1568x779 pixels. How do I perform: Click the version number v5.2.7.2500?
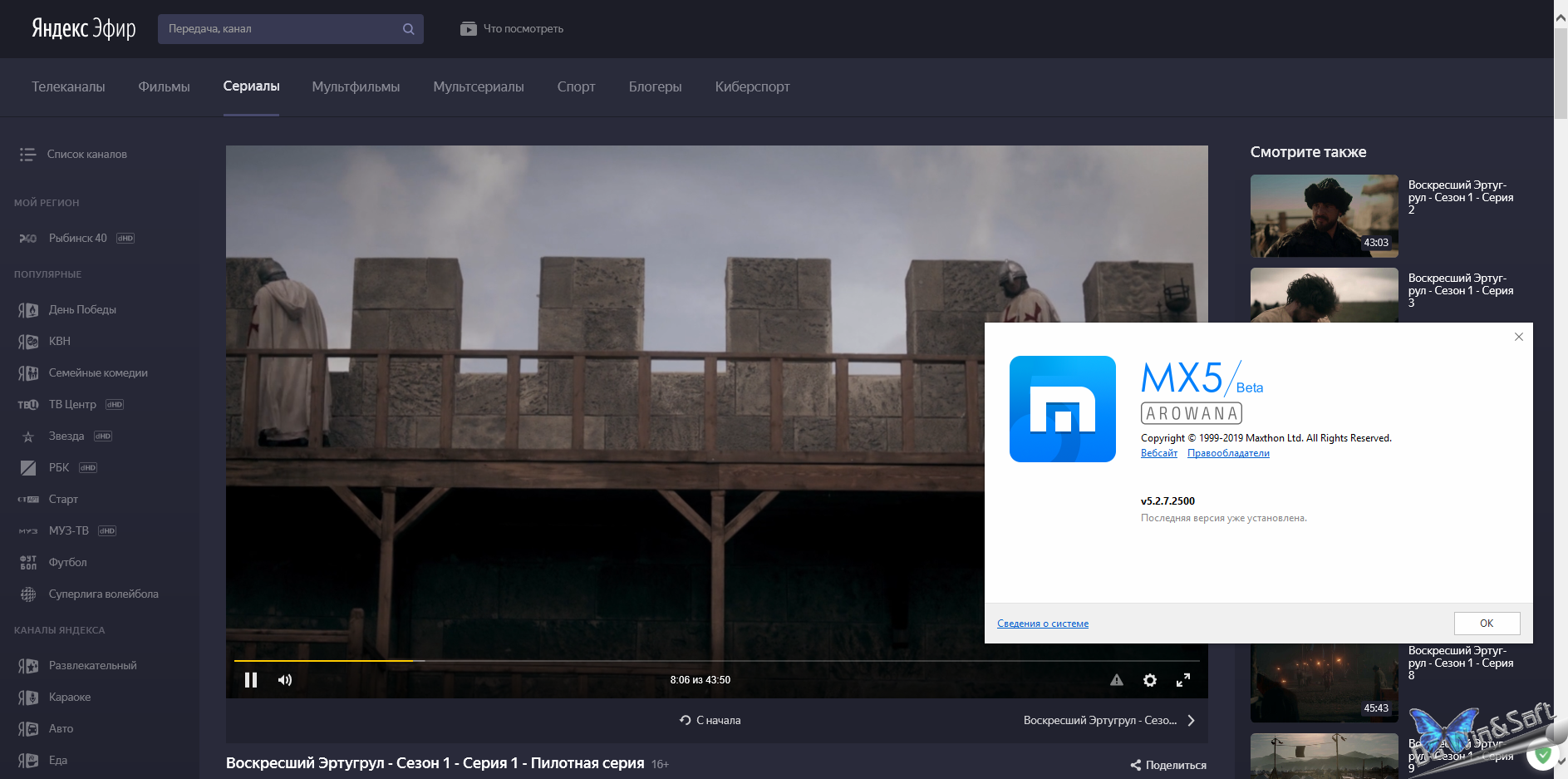point(1167,501)
